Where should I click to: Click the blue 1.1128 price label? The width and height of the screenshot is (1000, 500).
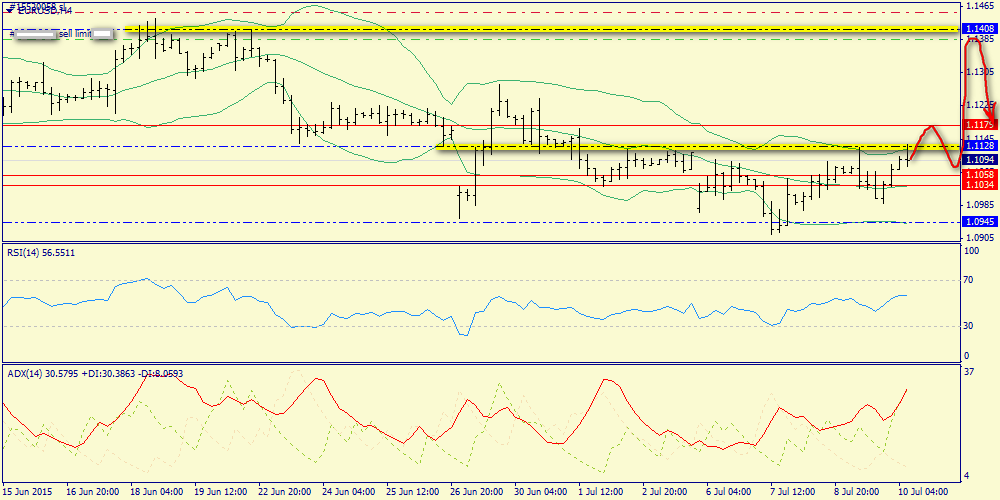click(977, 146)
